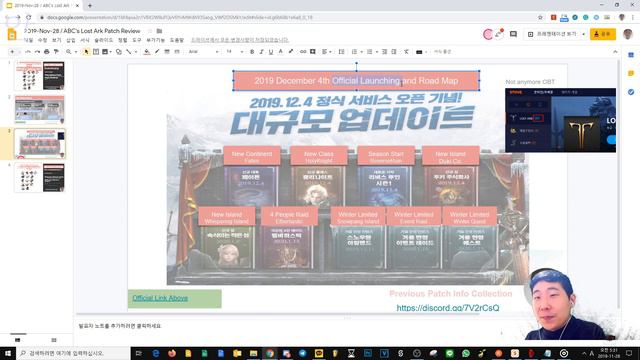Viewport: 640px width, 360px height.
Task: Click the border weight icon
Action: [167, 52]
